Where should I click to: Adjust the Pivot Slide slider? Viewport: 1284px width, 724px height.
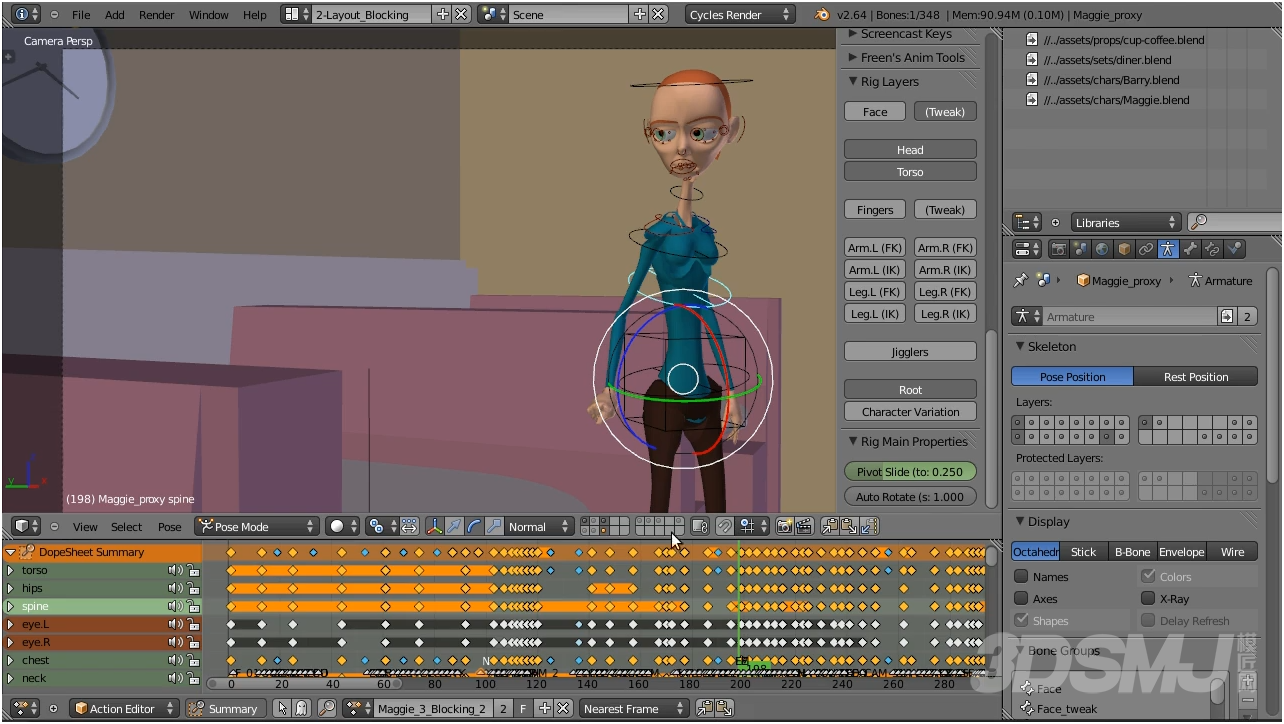point(910,471)
